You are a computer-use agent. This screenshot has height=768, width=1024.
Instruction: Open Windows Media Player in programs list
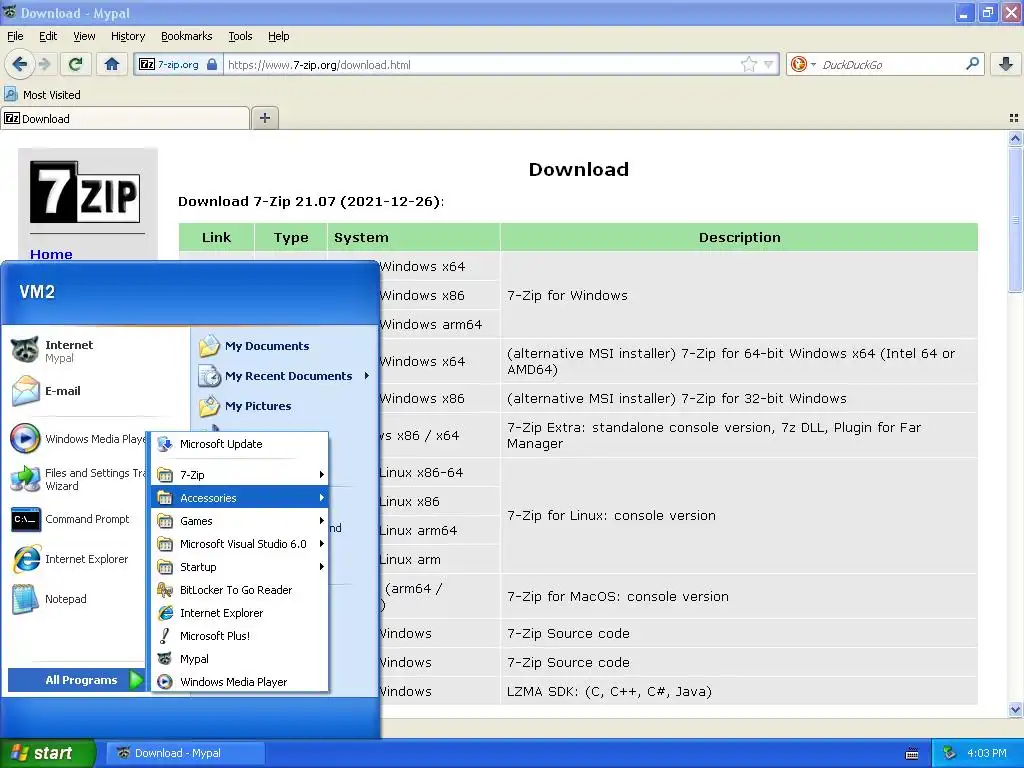coord(239,682)
